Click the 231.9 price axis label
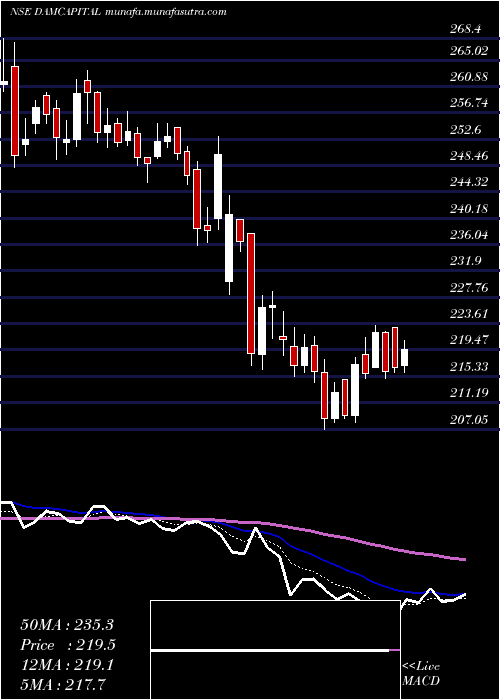The image size is (500, 700). coord(465,261)
